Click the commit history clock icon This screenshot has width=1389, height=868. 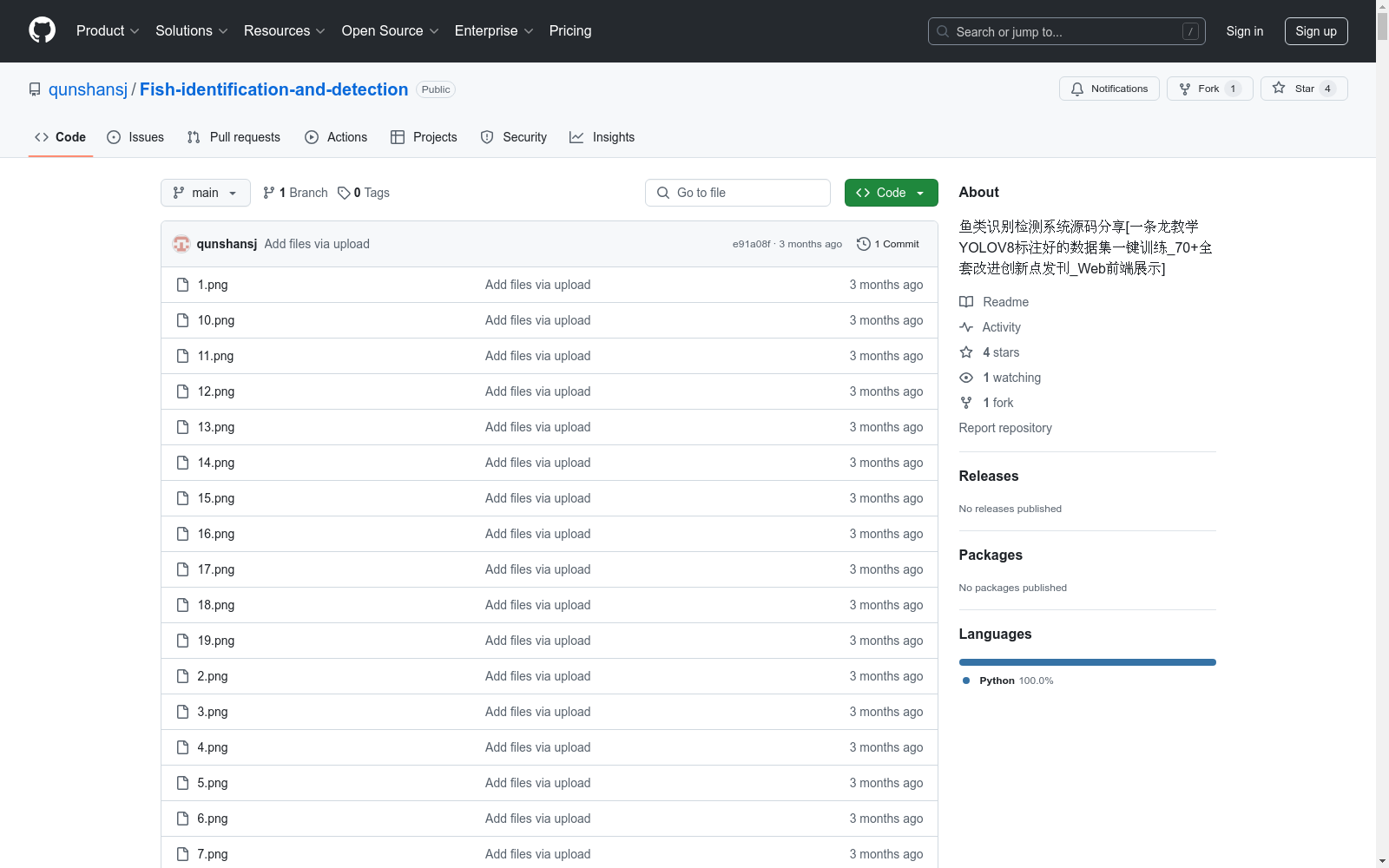[863, 244]
